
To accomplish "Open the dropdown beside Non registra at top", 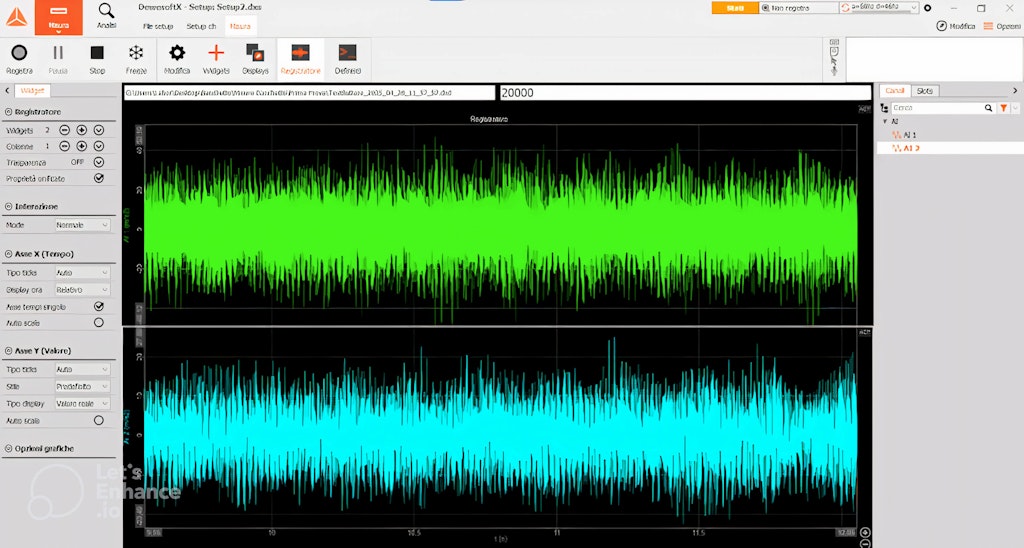I will click(x=879, y=8).
